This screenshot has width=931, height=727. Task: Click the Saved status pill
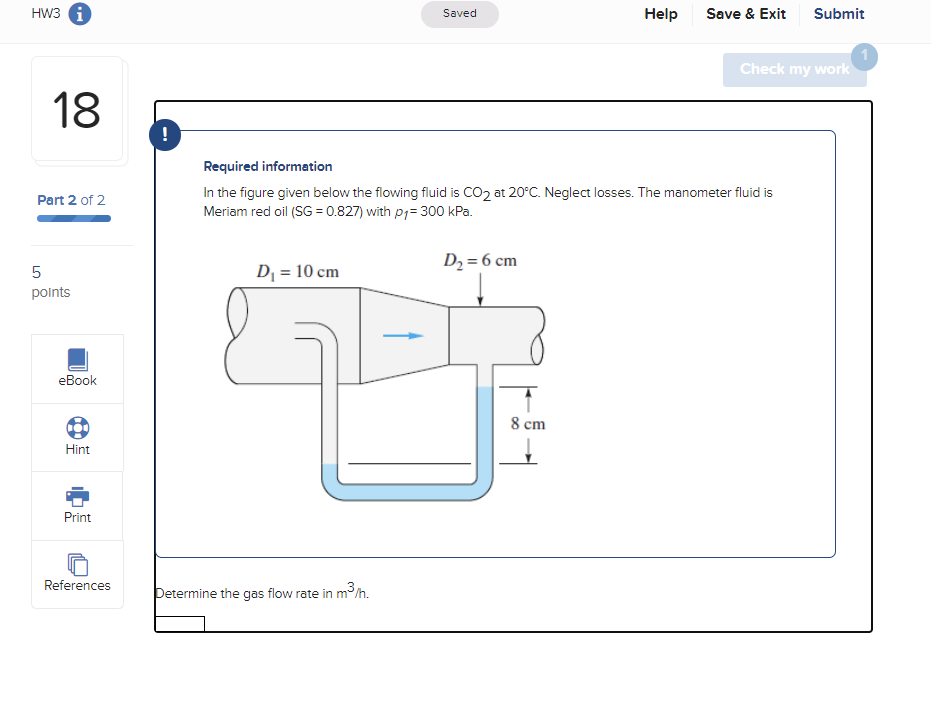click(459, 14)
